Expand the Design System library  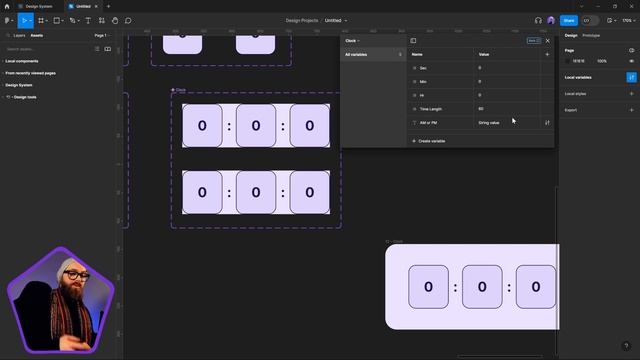[19, 85]
